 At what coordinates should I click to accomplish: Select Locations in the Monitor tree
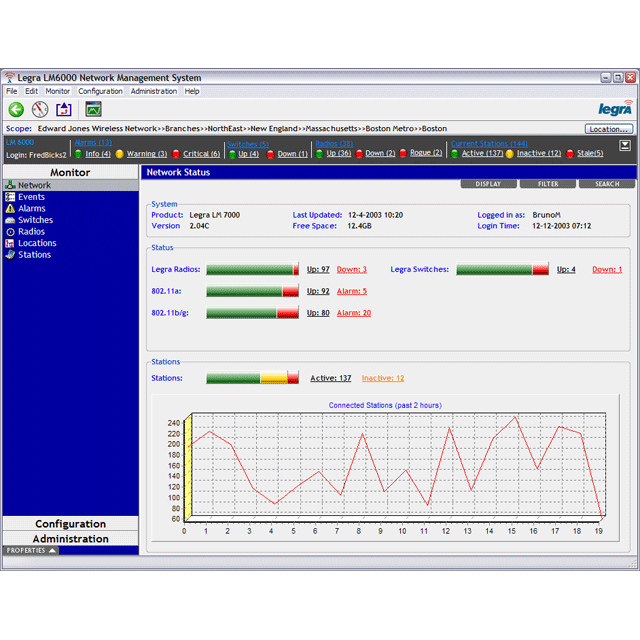click(x=37, y=243)
